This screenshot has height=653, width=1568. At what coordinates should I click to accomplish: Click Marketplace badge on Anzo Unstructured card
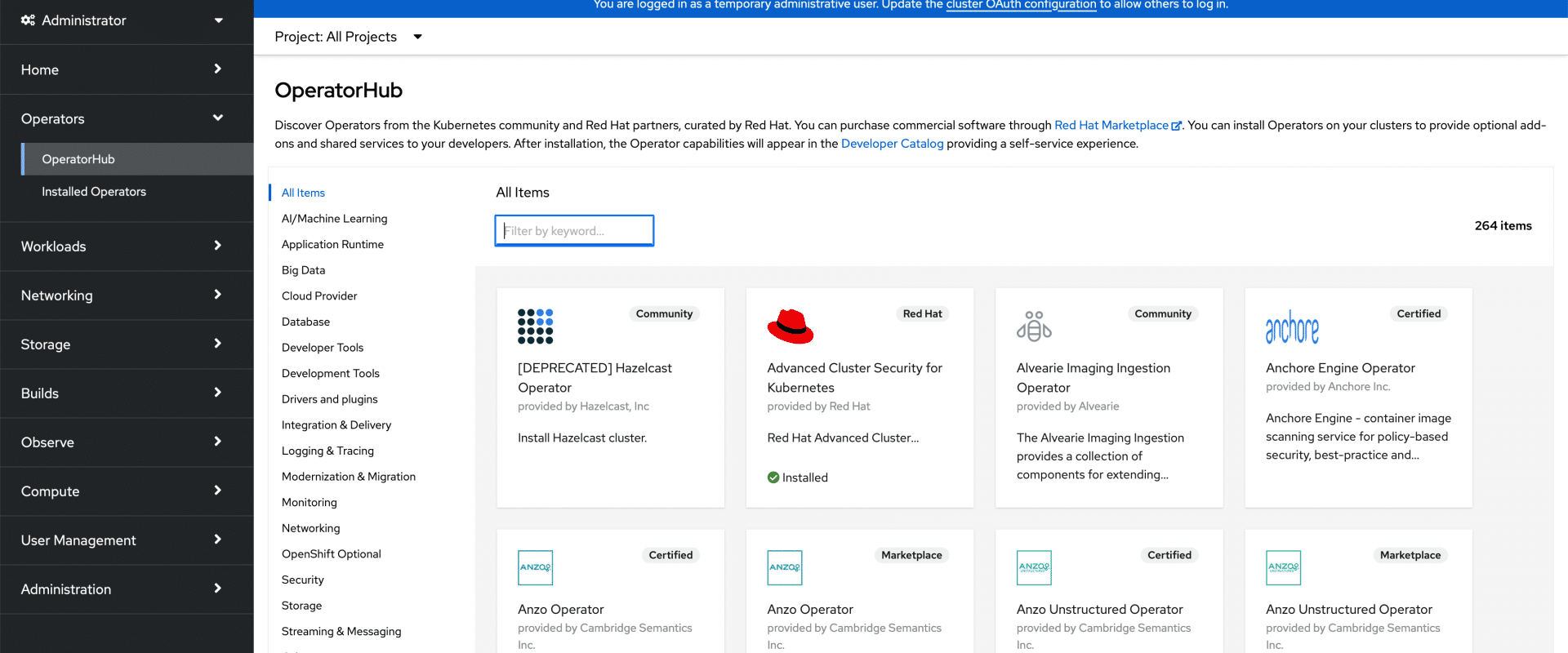click(x=1410, y=555)
